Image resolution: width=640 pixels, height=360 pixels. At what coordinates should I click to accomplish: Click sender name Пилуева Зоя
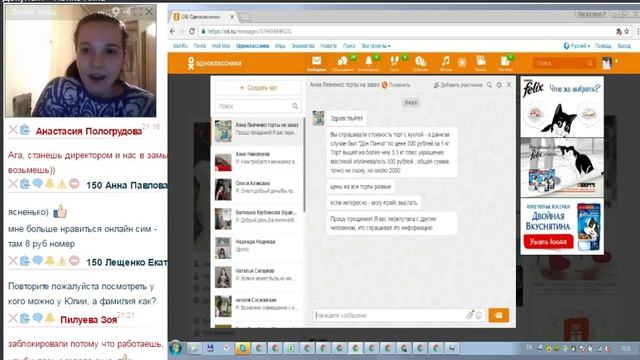point(89,320)
